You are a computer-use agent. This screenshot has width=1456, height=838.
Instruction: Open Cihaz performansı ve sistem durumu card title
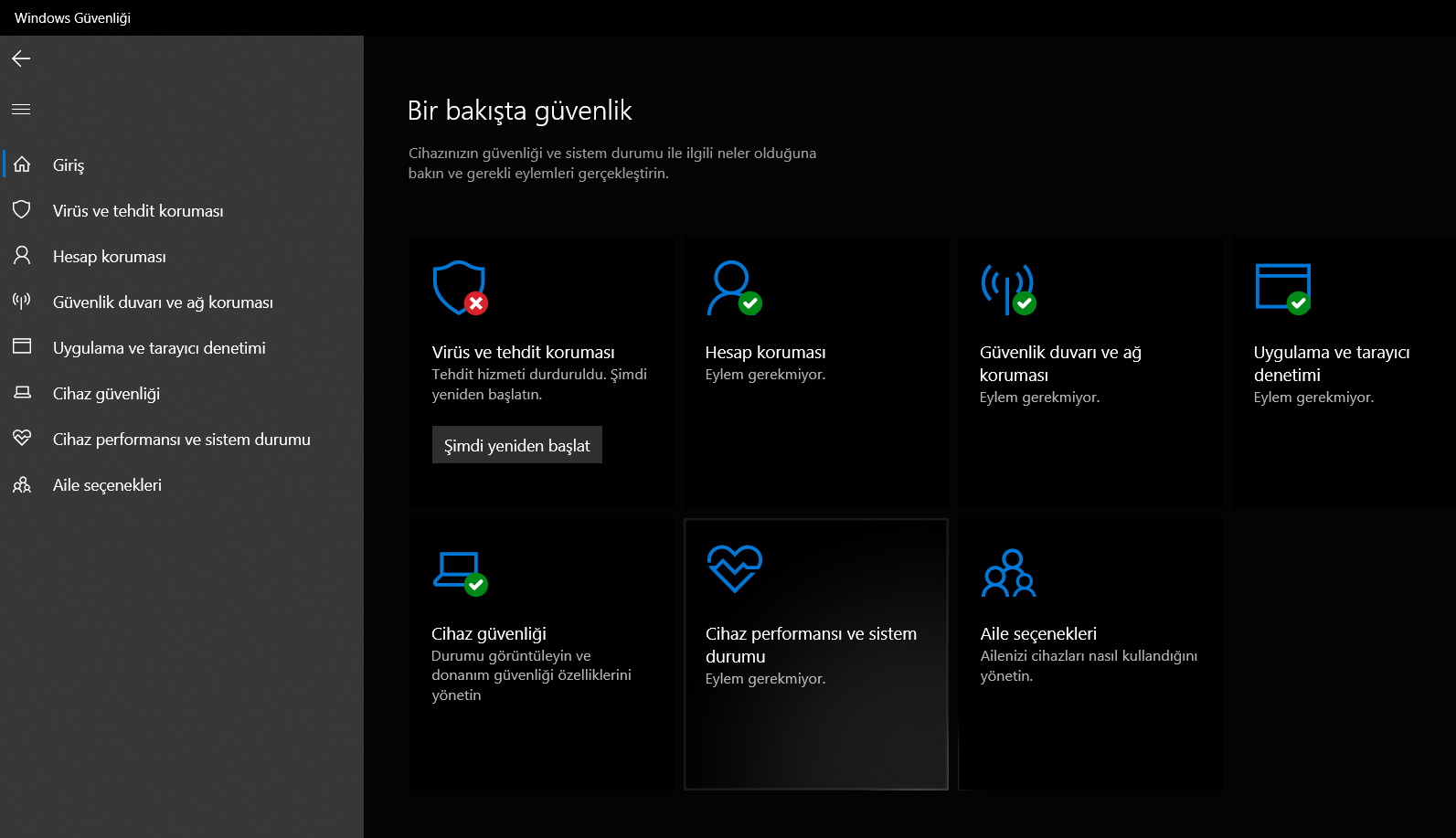click(x=811, y=645)
